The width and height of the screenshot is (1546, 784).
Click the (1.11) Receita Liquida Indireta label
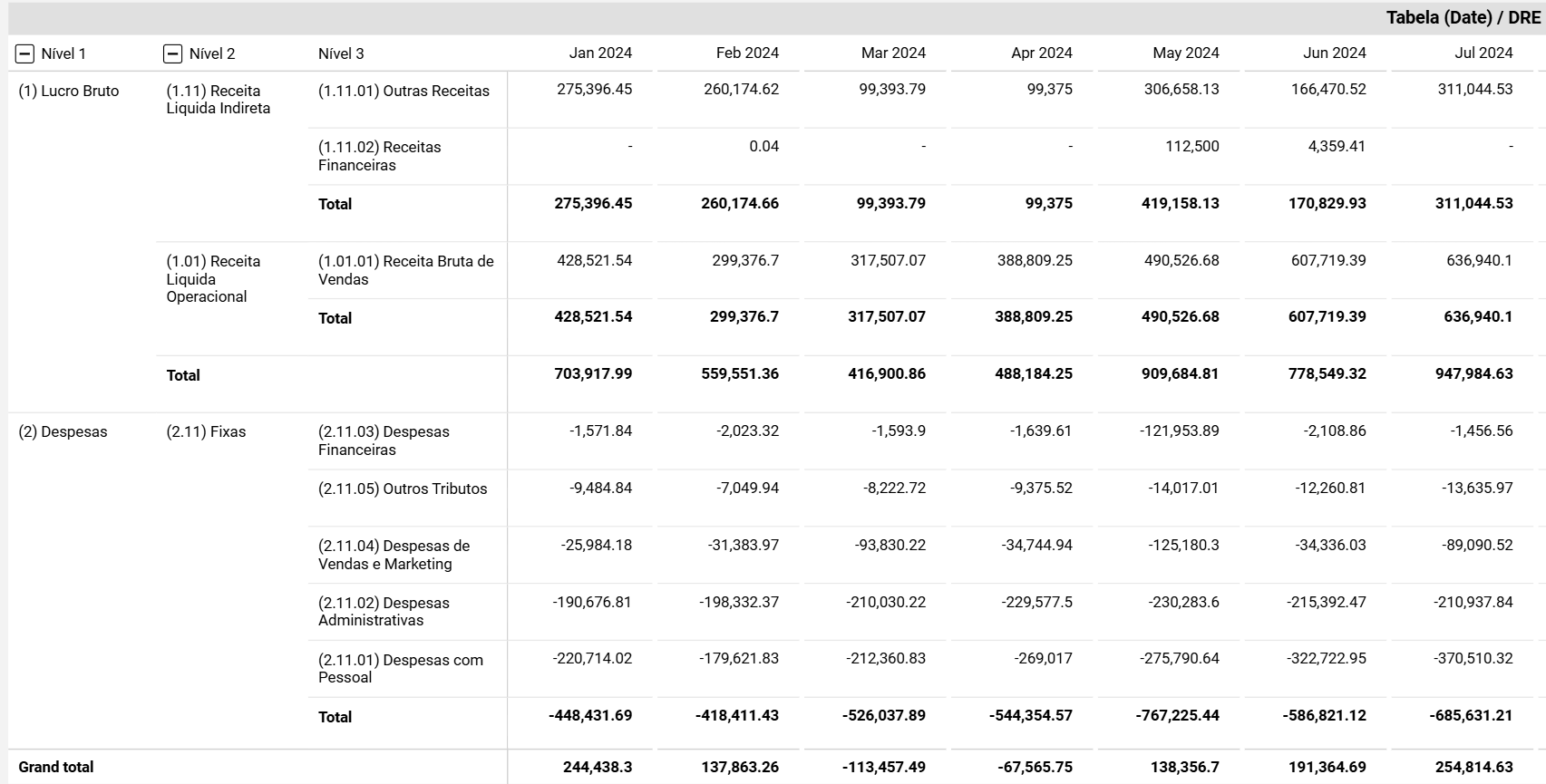[218, 100]
